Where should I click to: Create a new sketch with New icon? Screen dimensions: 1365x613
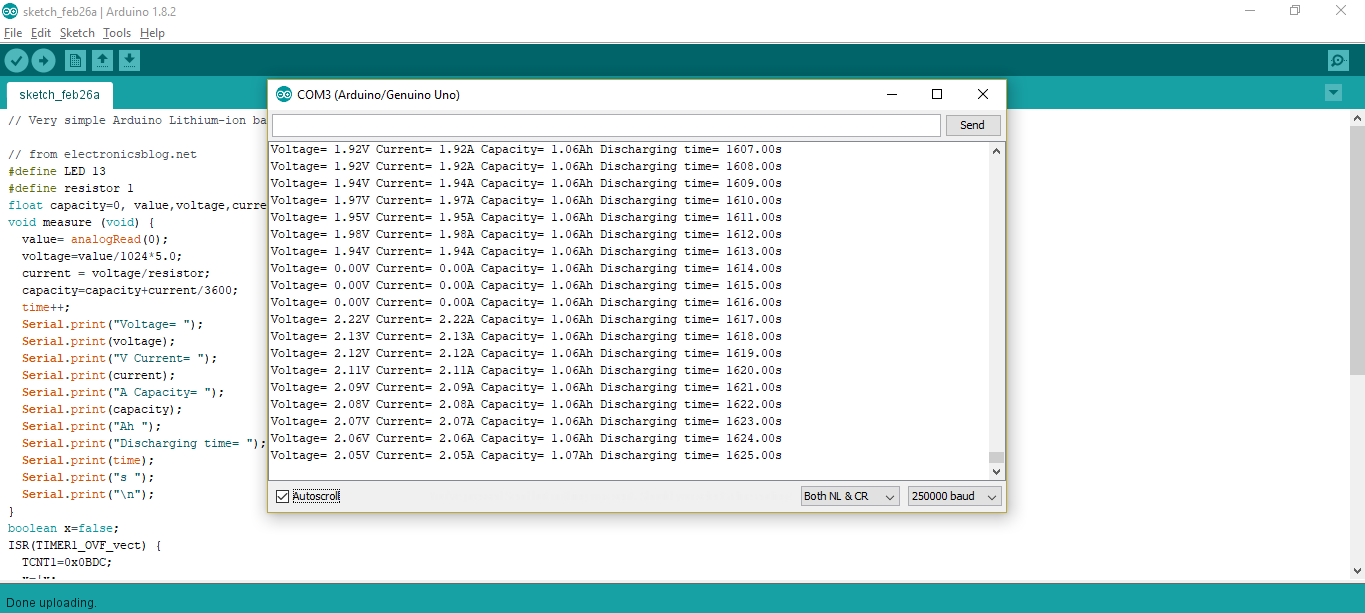coord(75,61)
